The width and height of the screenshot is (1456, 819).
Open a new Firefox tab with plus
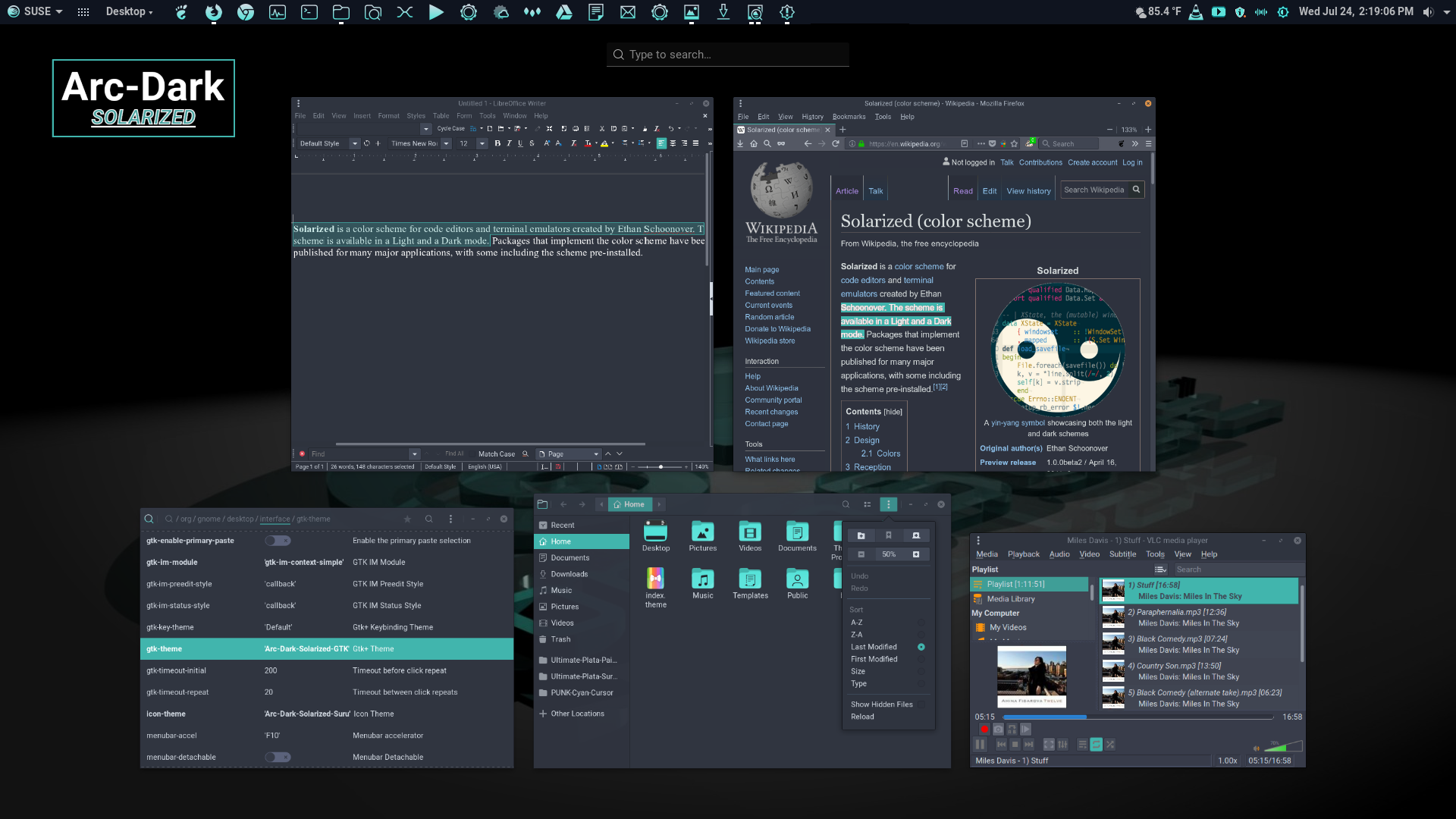[843, 130]
